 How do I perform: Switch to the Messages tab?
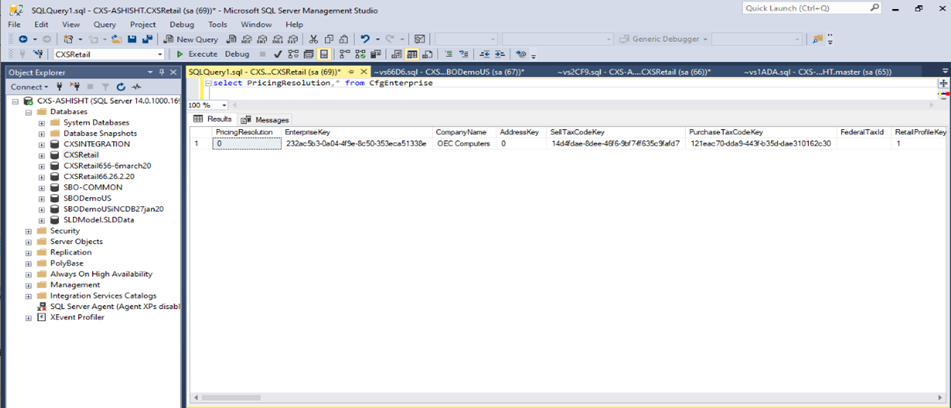point(266,119)
